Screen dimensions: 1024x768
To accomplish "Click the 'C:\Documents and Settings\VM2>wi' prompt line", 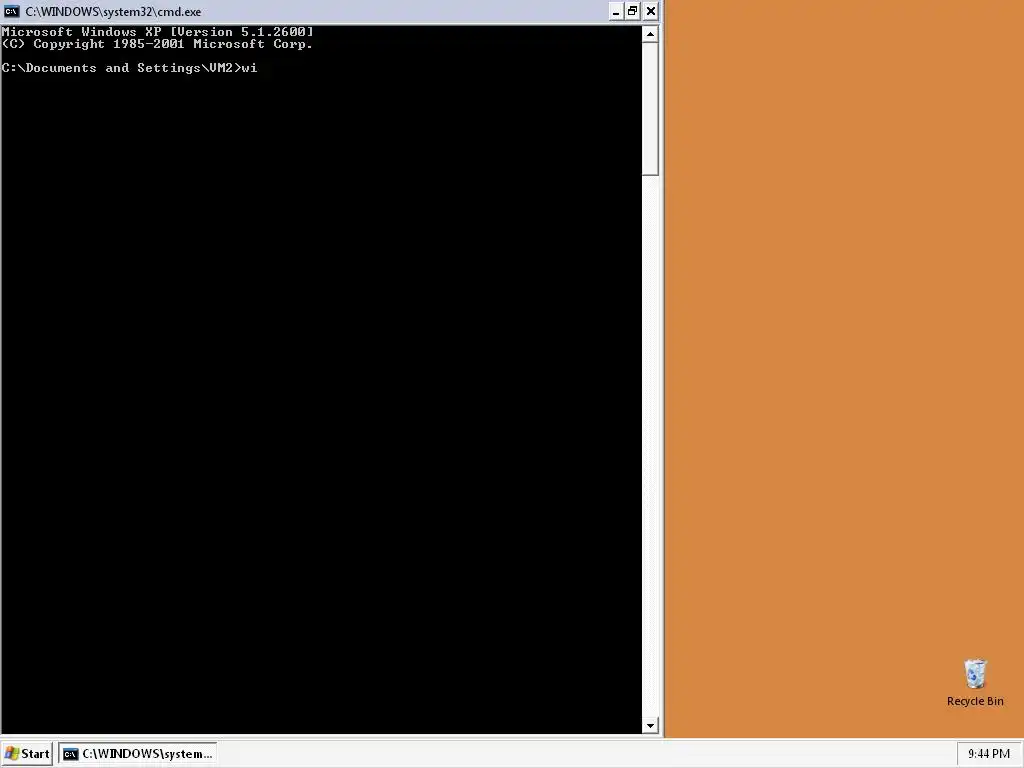I will click(x=129, y=68).
